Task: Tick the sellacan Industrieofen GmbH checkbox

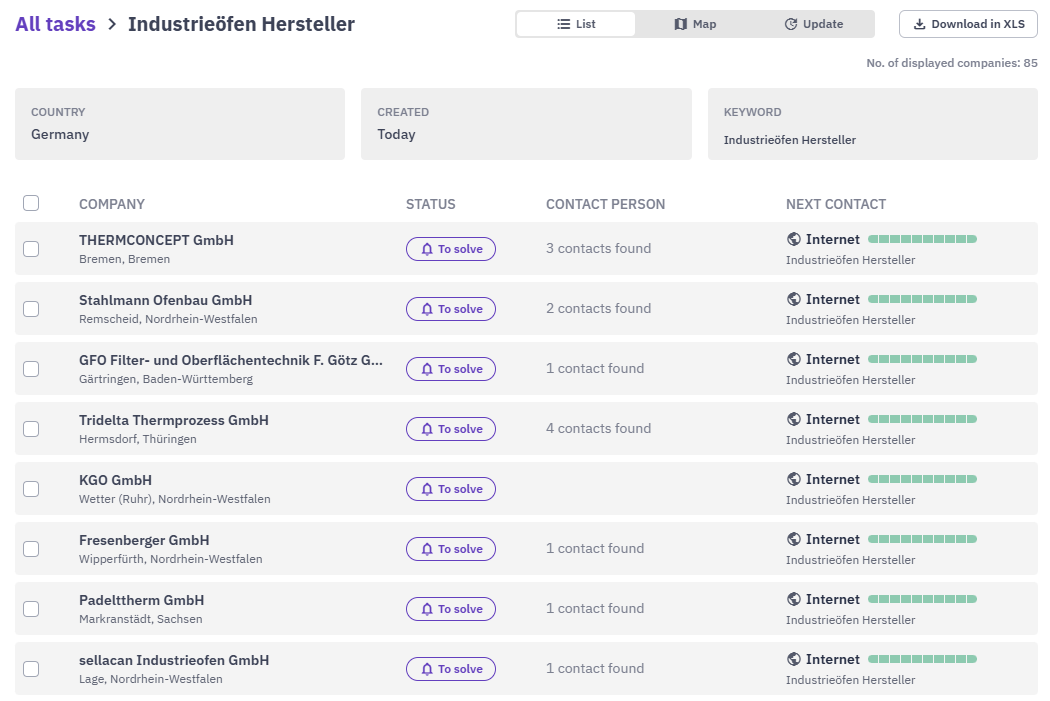Action: [31, 669]
